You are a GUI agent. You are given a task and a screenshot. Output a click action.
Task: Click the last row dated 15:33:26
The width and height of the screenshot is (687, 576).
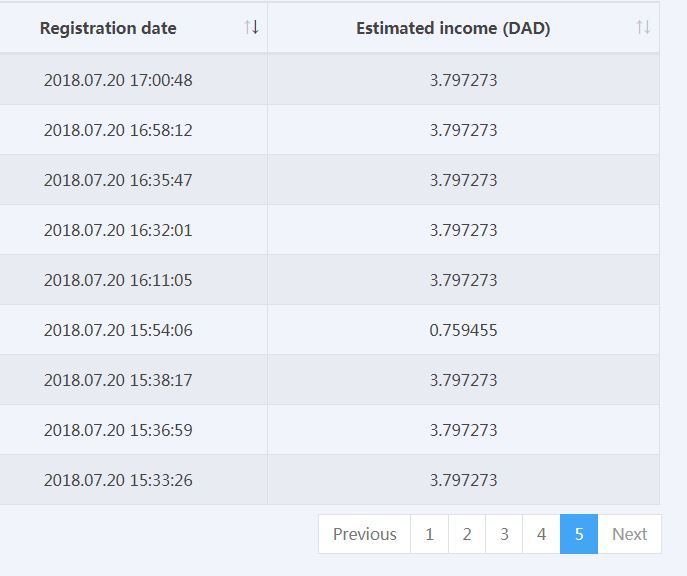[x=118, y=480]
